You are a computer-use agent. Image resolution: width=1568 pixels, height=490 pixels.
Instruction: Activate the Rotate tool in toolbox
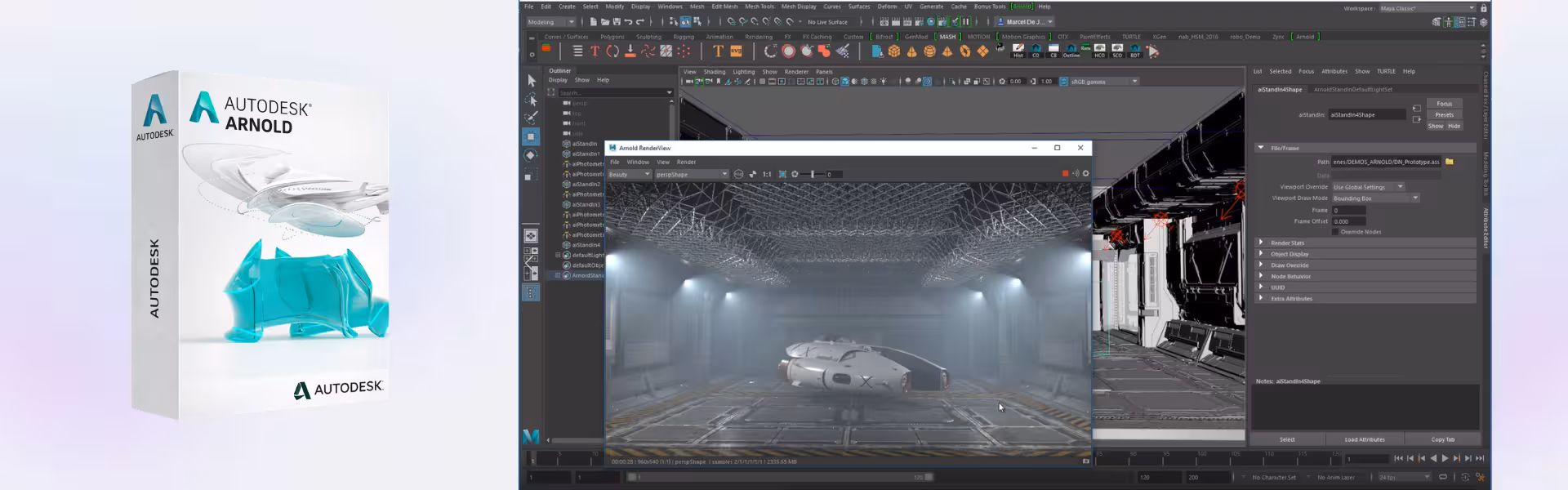(531, 155)
